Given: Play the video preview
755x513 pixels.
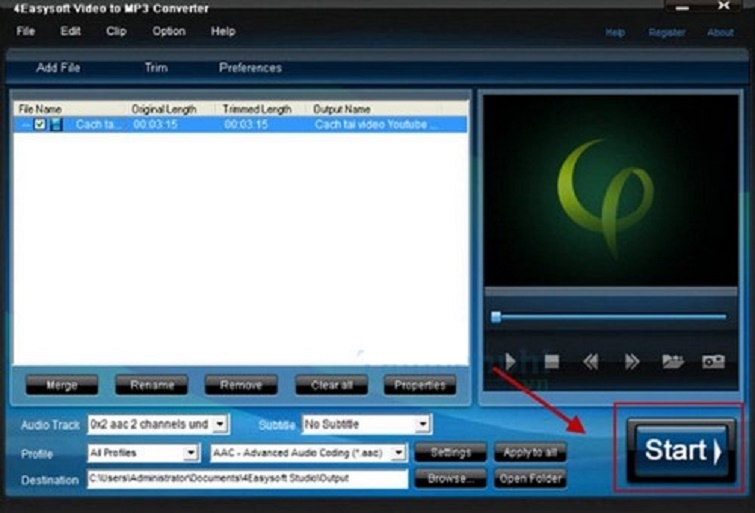Looking at the screenshot, I should coord(510,361).
